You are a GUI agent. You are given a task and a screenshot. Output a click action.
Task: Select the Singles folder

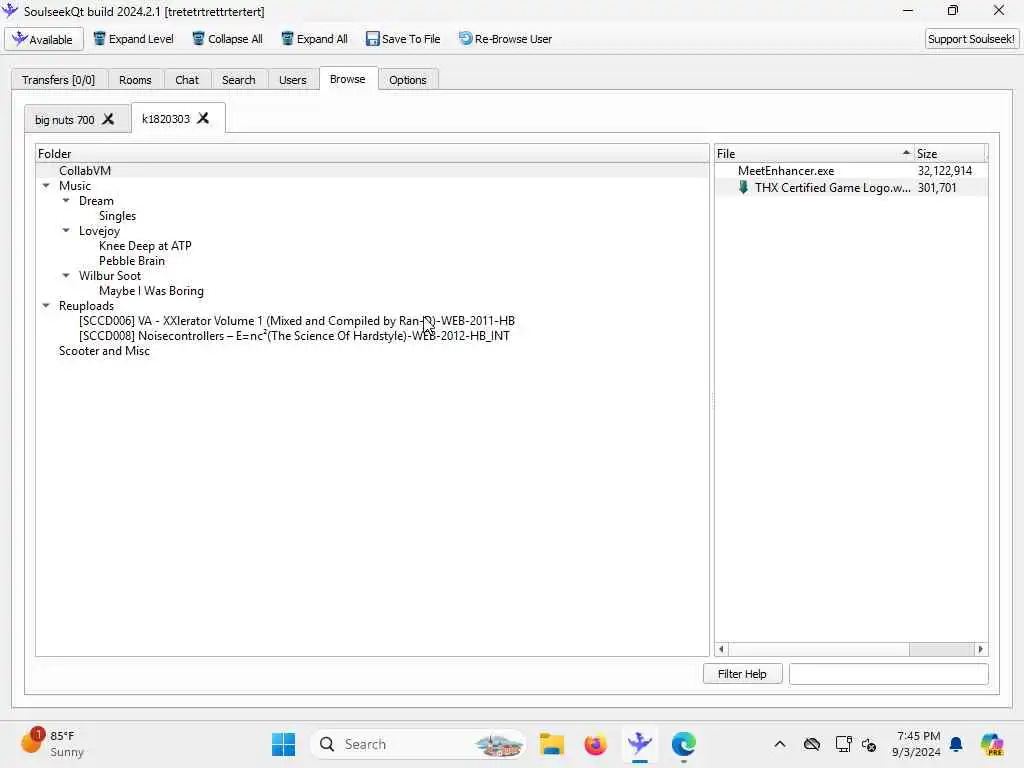pyautogui.click(x=118, y=216)
